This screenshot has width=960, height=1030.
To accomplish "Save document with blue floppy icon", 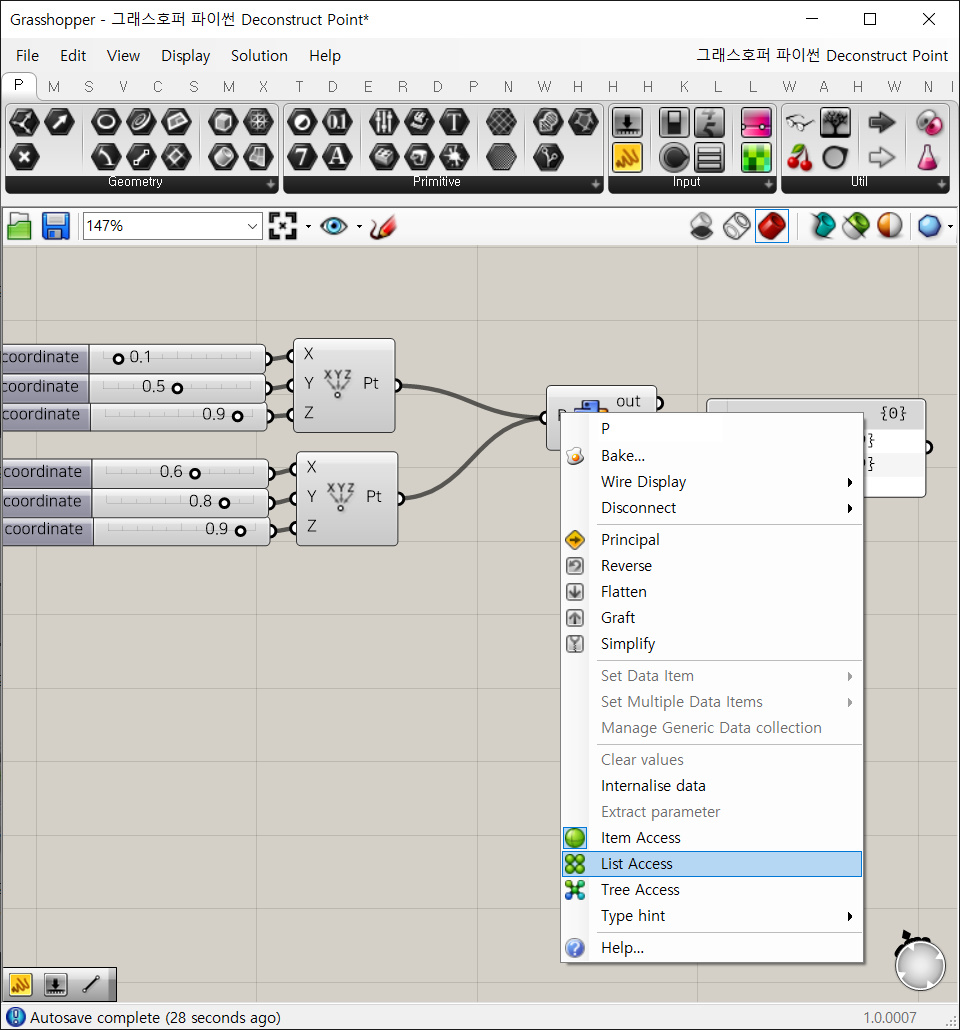I will pyautogui.click(x=56, y=227).
